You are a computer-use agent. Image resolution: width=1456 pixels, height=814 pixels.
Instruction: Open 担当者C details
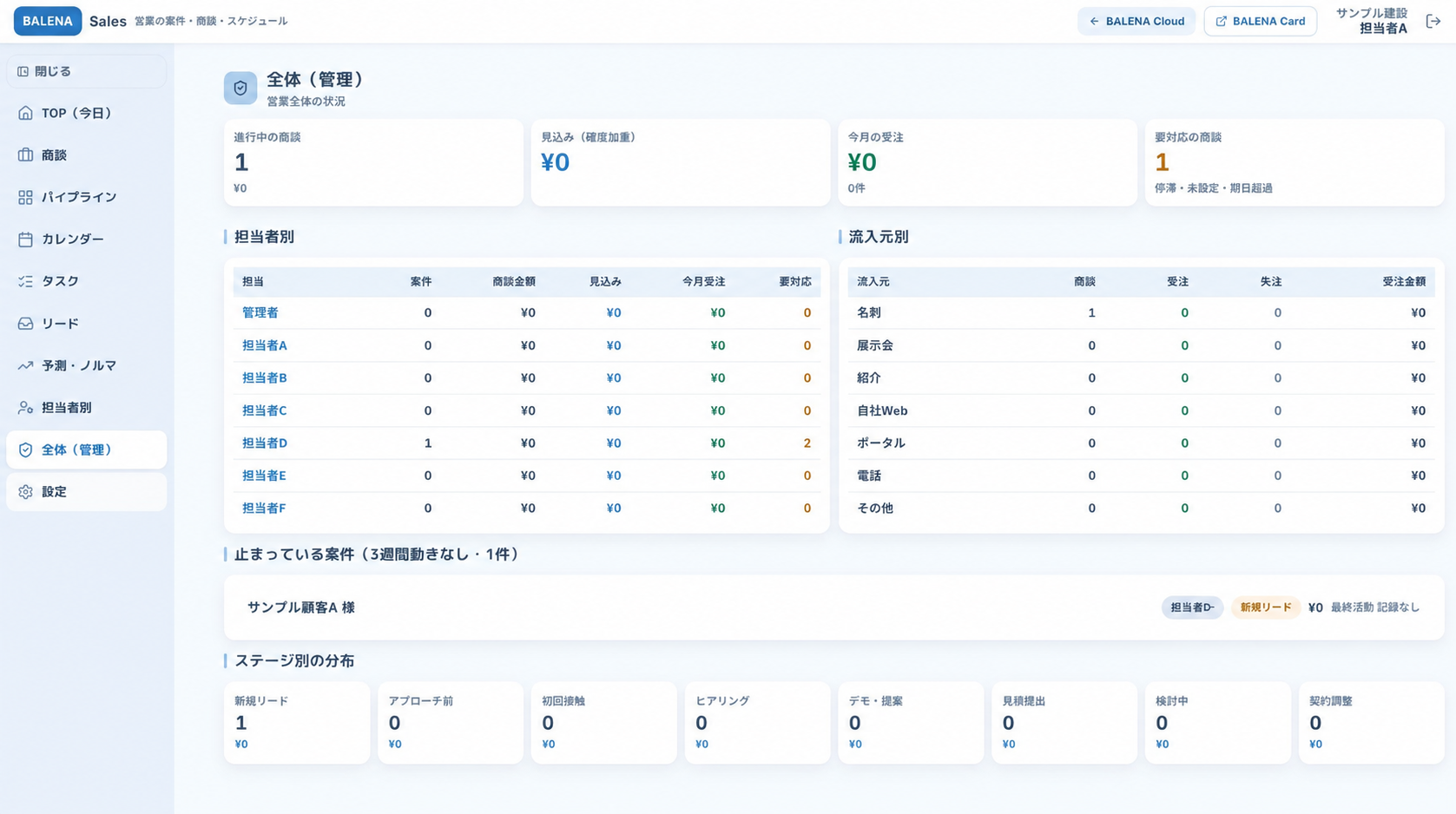[264, 410]
